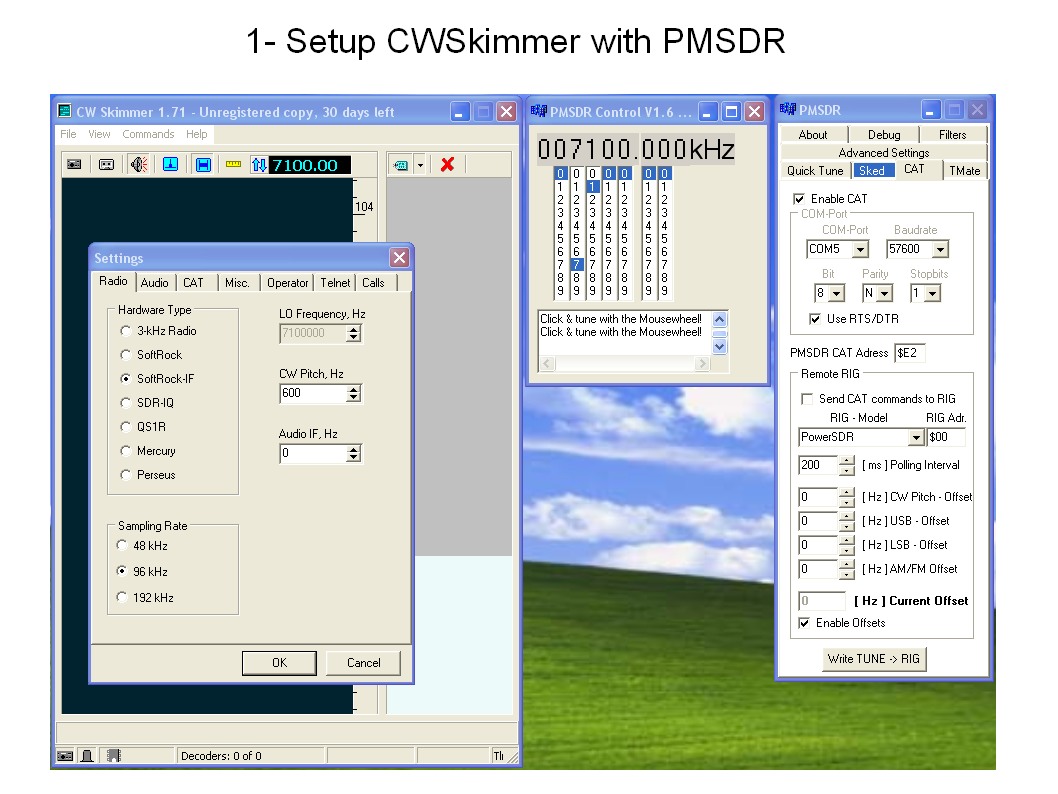Click the highlighted digit 7 in tuning grid
1058x794 pixels.
pyautogui.click(x=576, y=264)
